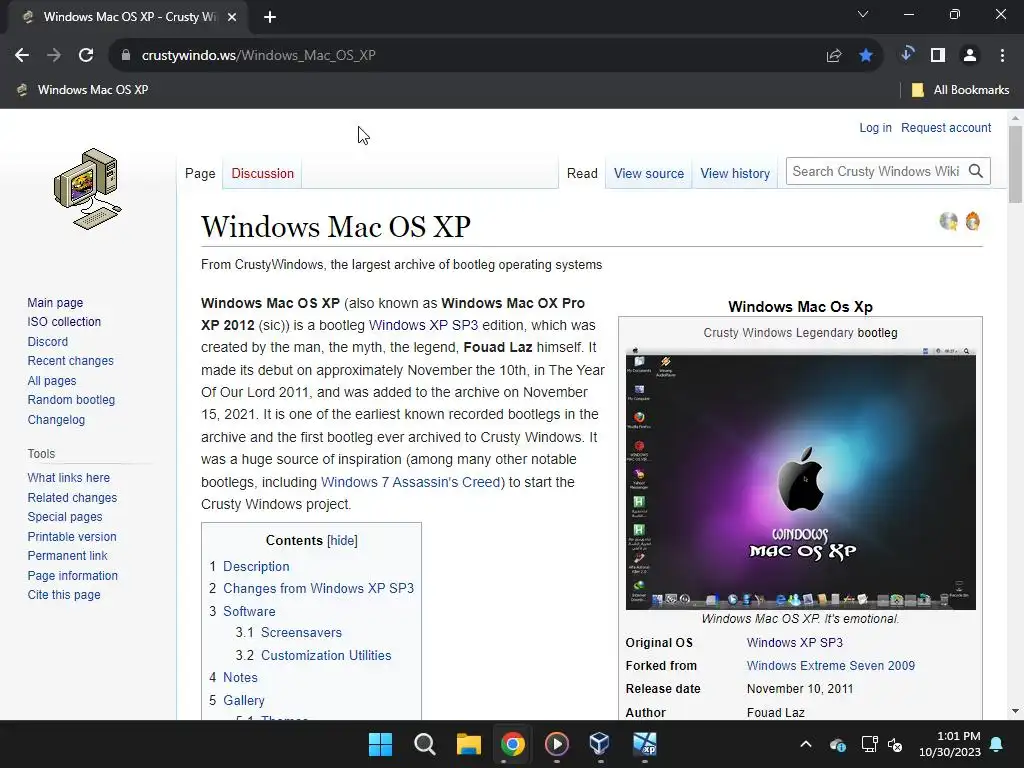Open a new browser tab
The image size is (1024, 768).
(270, 18)
